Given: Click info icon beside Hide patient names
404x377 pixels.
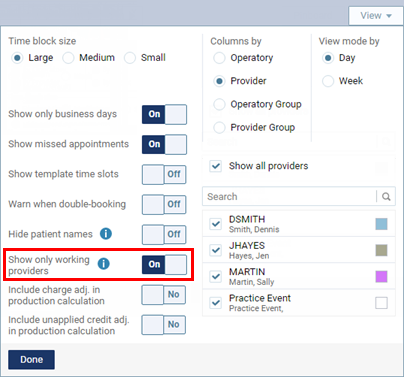Looking at the screenshot, I should (106, 234).
